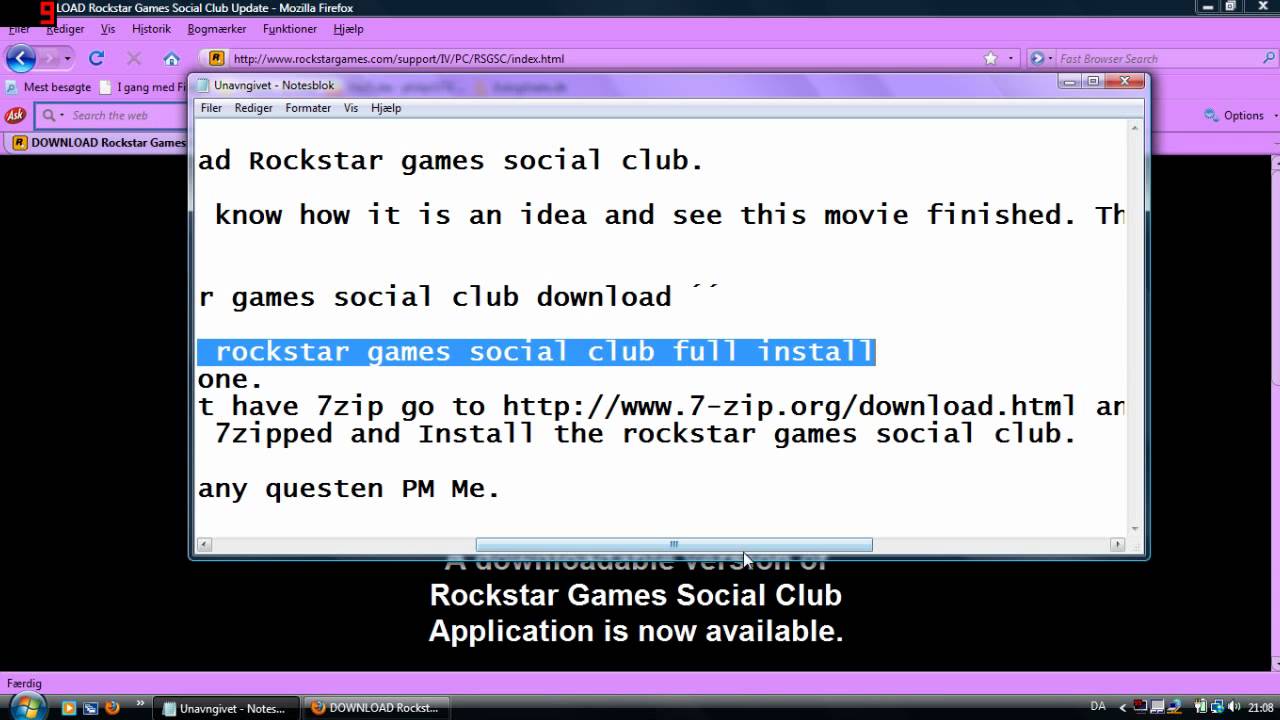1280x720 pixels.
Task: Open Notepad Formater menu
Action: (308, 108)
